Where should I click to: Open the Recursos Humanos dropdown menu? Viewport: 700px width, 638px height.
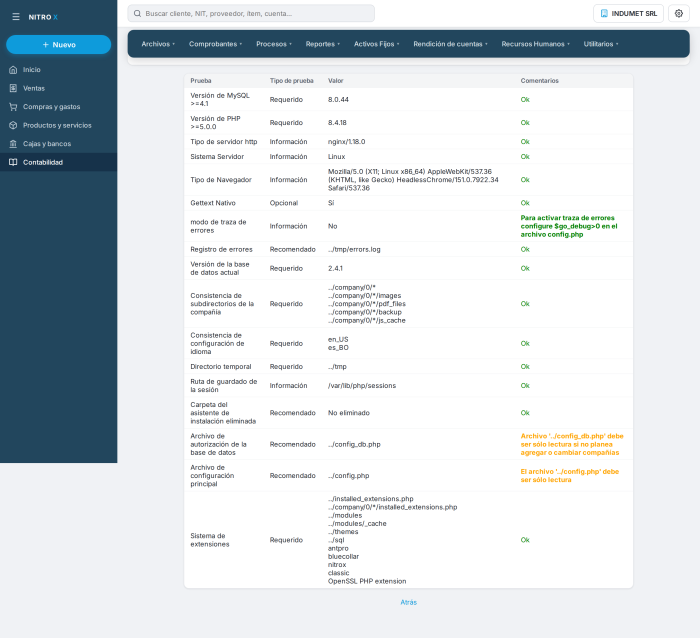click(x=535, y=44)
